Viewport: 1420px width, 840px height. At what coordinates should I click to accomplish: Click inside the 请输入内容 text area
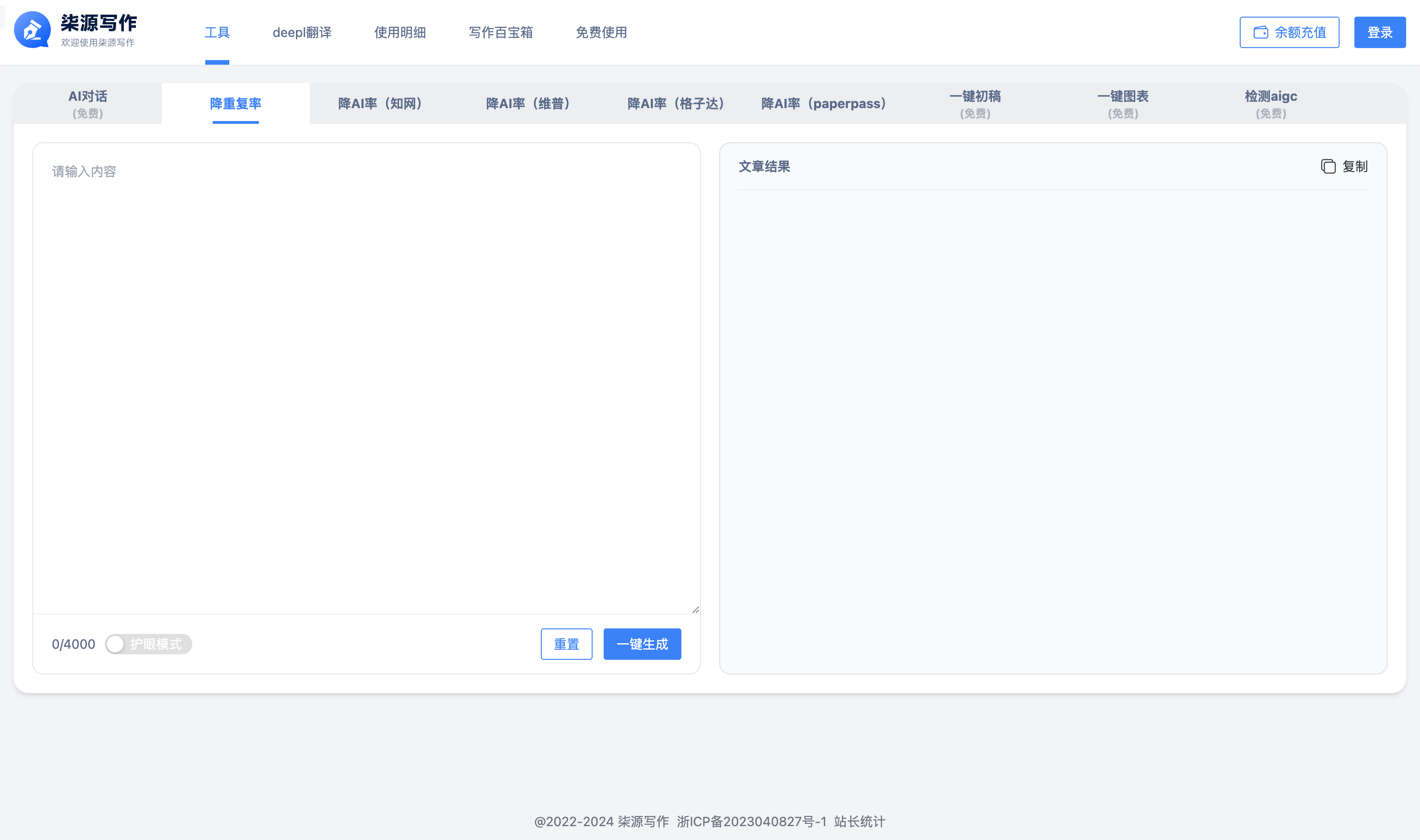(x=366, y=378)
